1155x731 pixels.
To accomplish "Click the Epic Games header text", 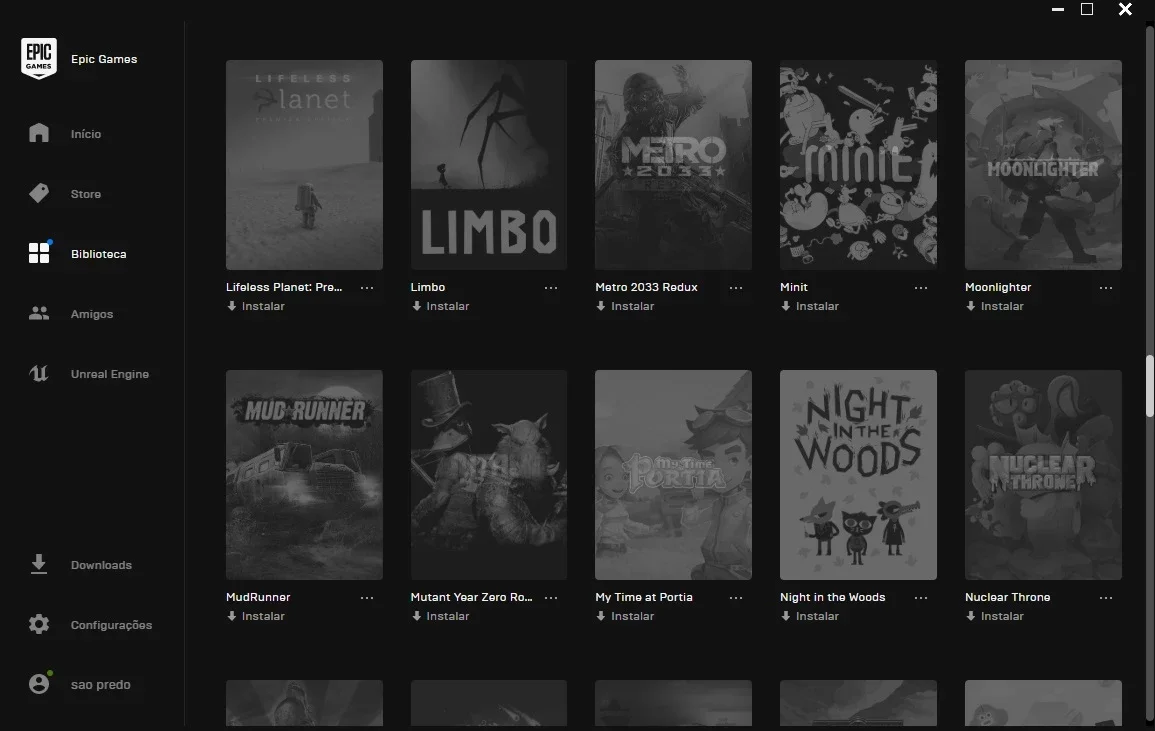I will click(104, 59).
